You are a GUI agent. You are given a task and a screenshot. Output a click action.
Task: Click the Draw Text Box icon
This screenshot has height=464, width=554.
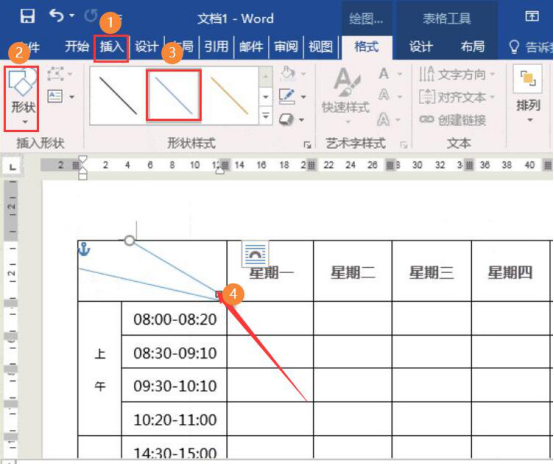tap(55, 96)
